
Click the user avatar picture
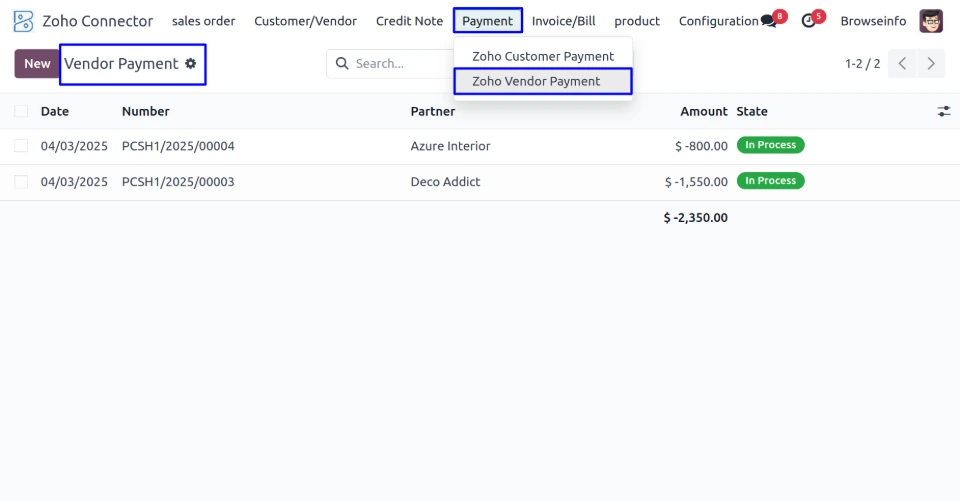coord(931,21)
